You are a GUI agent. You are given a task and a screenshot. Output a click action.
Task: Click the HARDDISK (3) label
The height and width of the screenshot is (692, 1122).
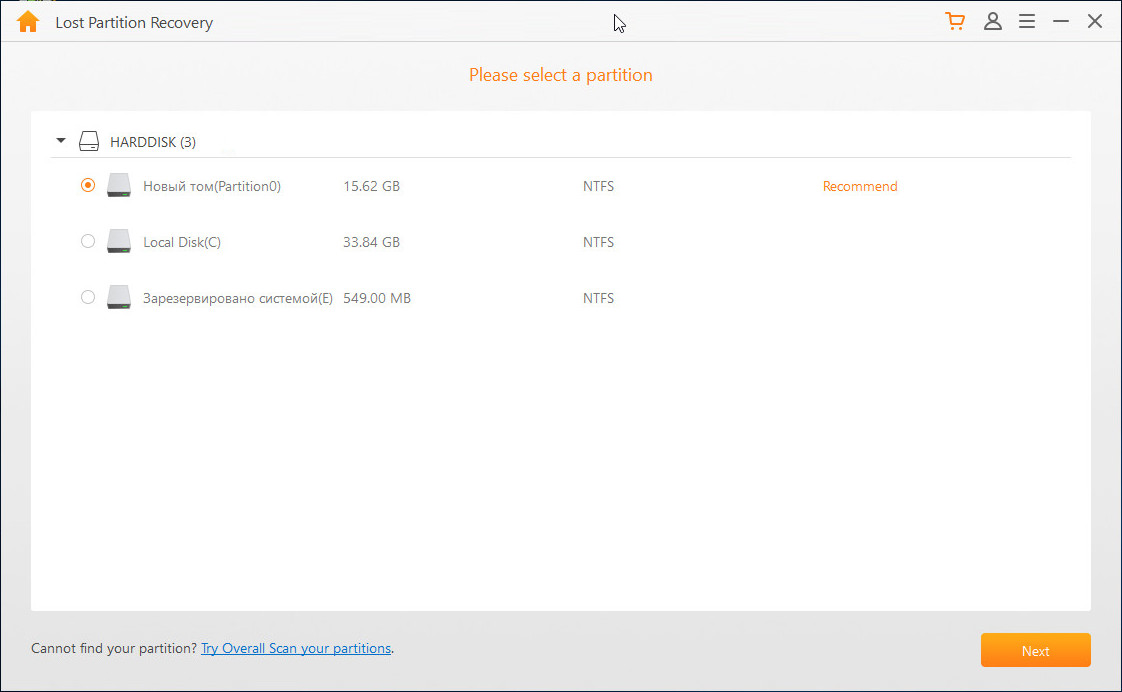pos(152,142)
